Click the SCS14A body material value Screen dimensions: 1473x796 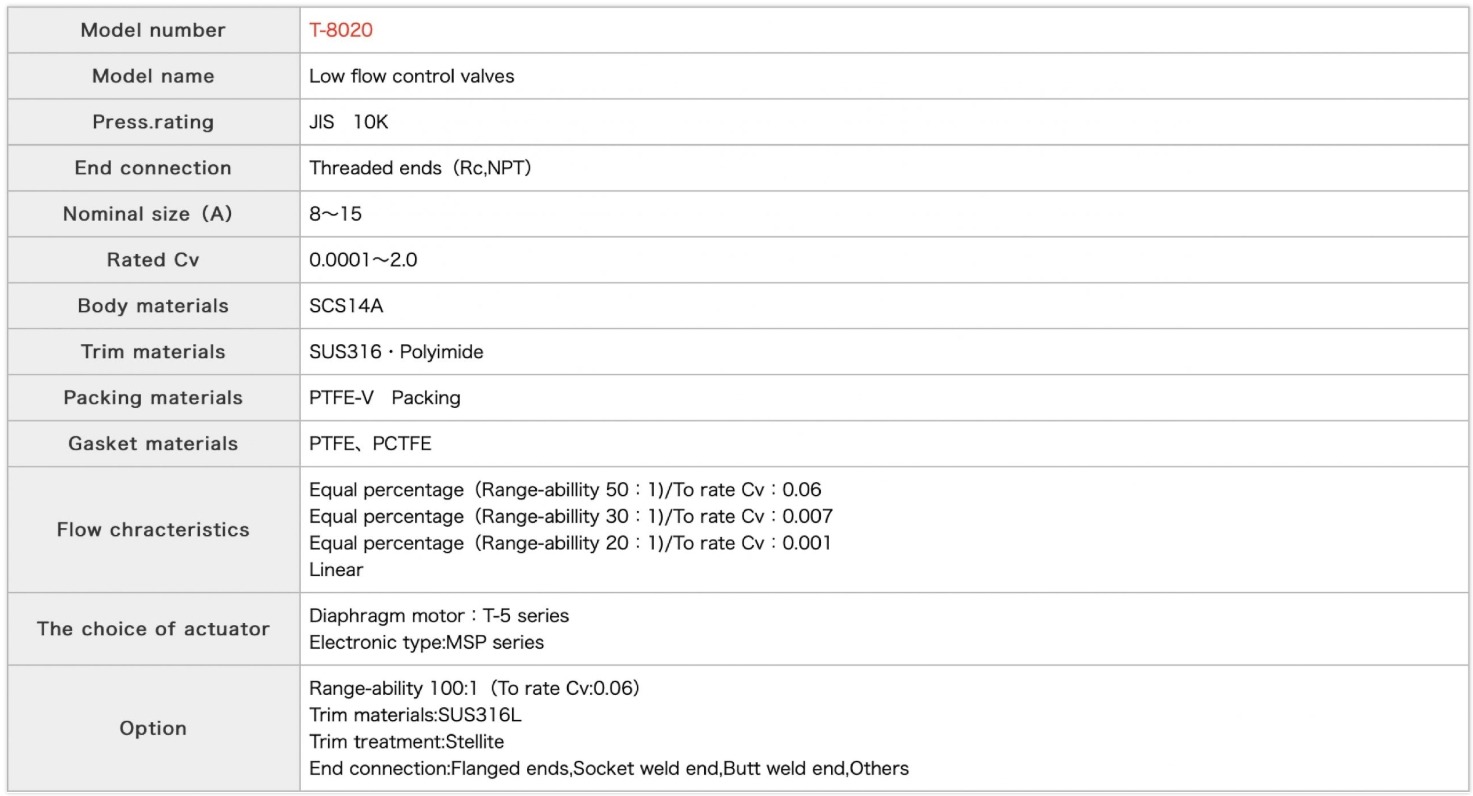click(x=346, y=306)
